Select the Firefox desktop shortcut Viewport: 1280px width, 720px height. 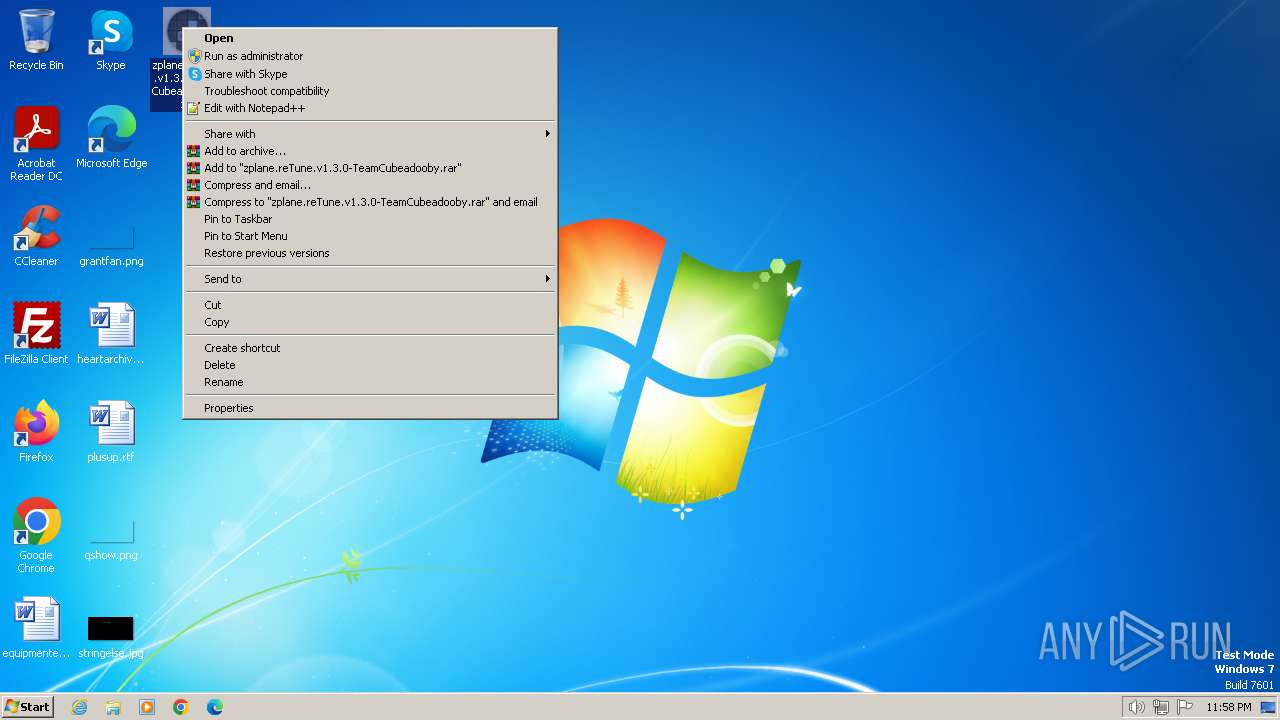[x=36, y=432]
